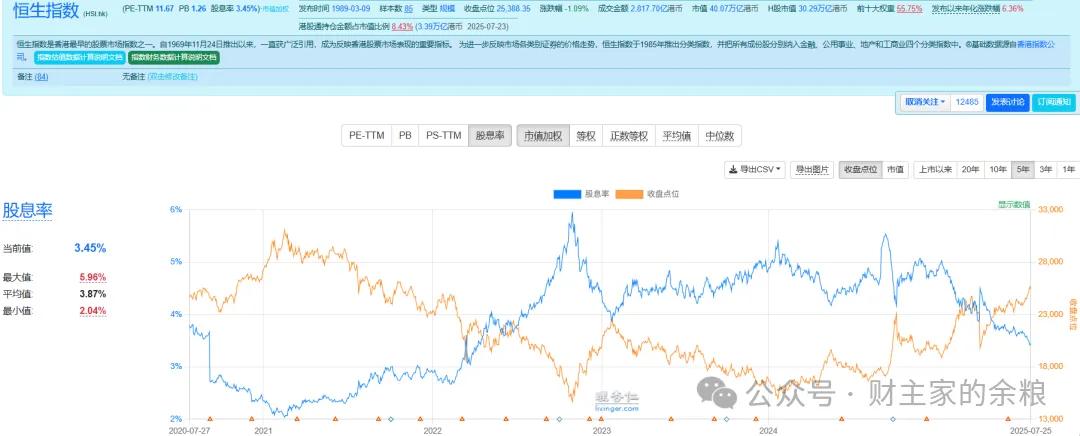Click the current value 3.45%
Image resolution: width=1080 pixels, height=436 pixels.
click(90, 248)
